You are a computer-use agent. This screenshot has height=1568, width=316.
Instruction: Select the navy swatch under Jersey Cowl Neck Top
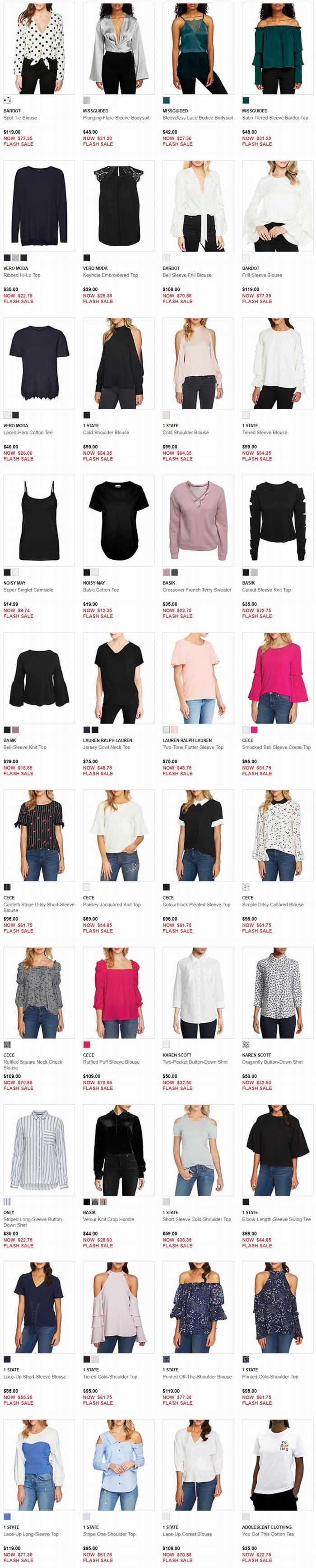(87, 730)
